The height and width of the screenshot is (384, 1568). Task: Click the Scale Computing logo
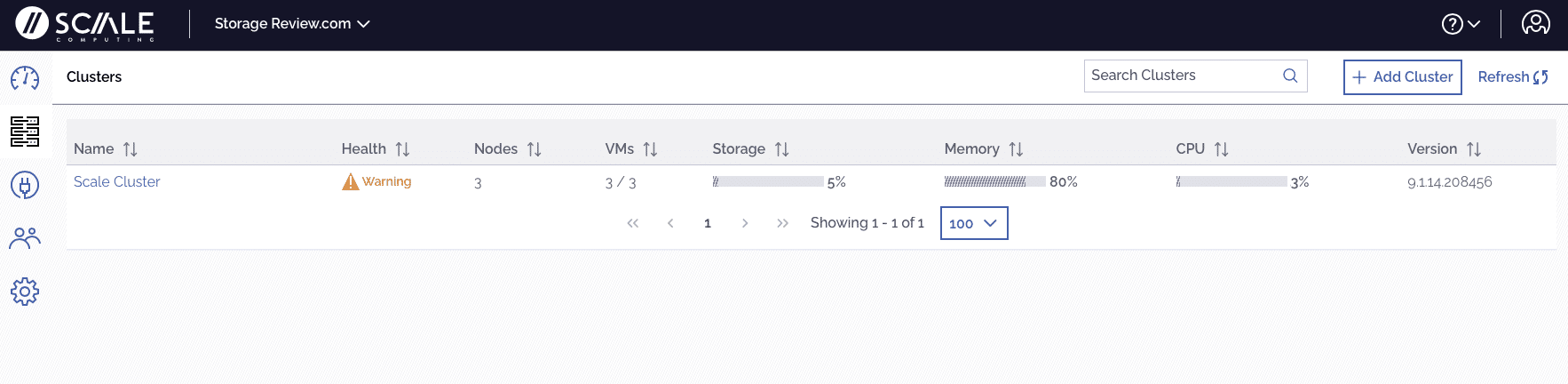85,24
